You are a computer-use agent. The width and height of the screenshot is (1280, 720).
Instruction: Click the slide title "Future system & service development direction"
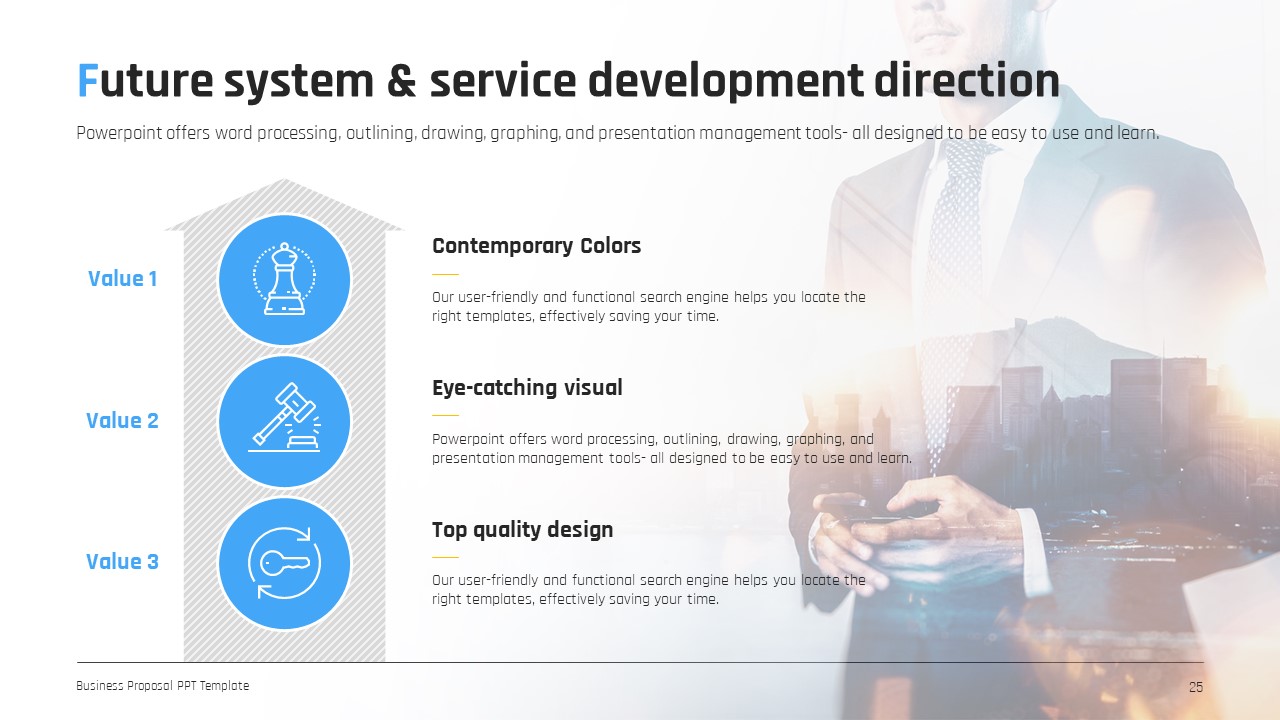coord(568,81)
